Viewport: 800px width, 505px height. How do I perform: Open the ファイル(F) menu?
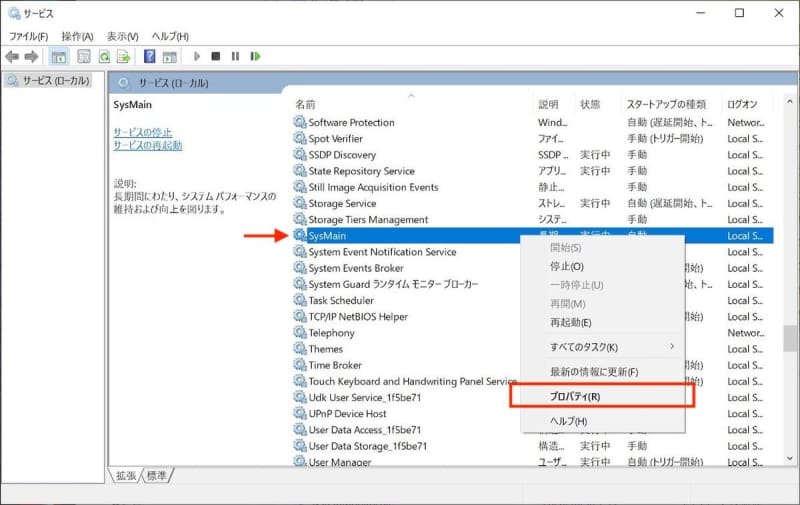[x=29, y=36]
